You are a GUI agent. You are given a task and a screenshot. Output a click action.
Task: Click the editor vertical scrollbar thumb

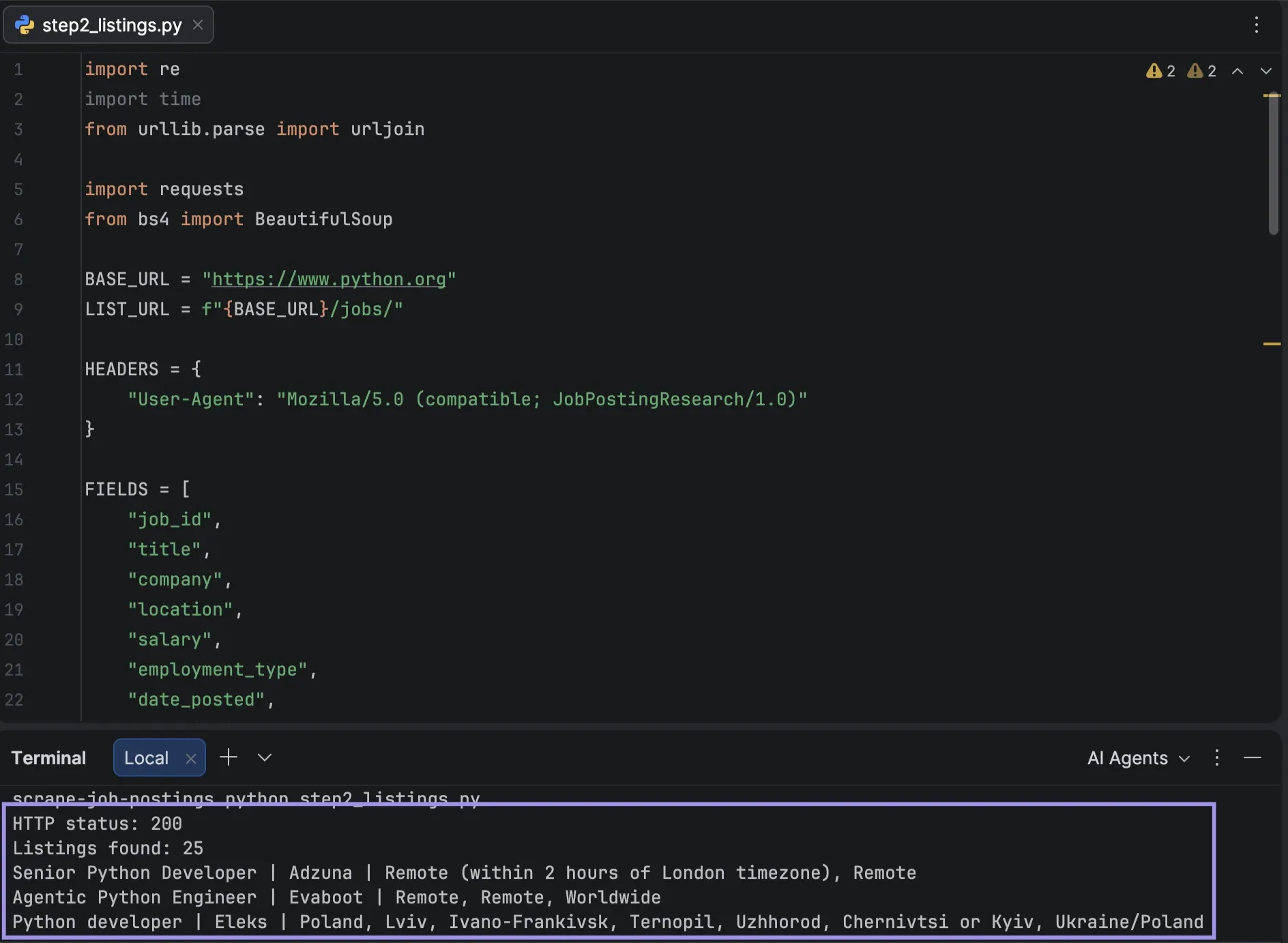coord(1273,164)
